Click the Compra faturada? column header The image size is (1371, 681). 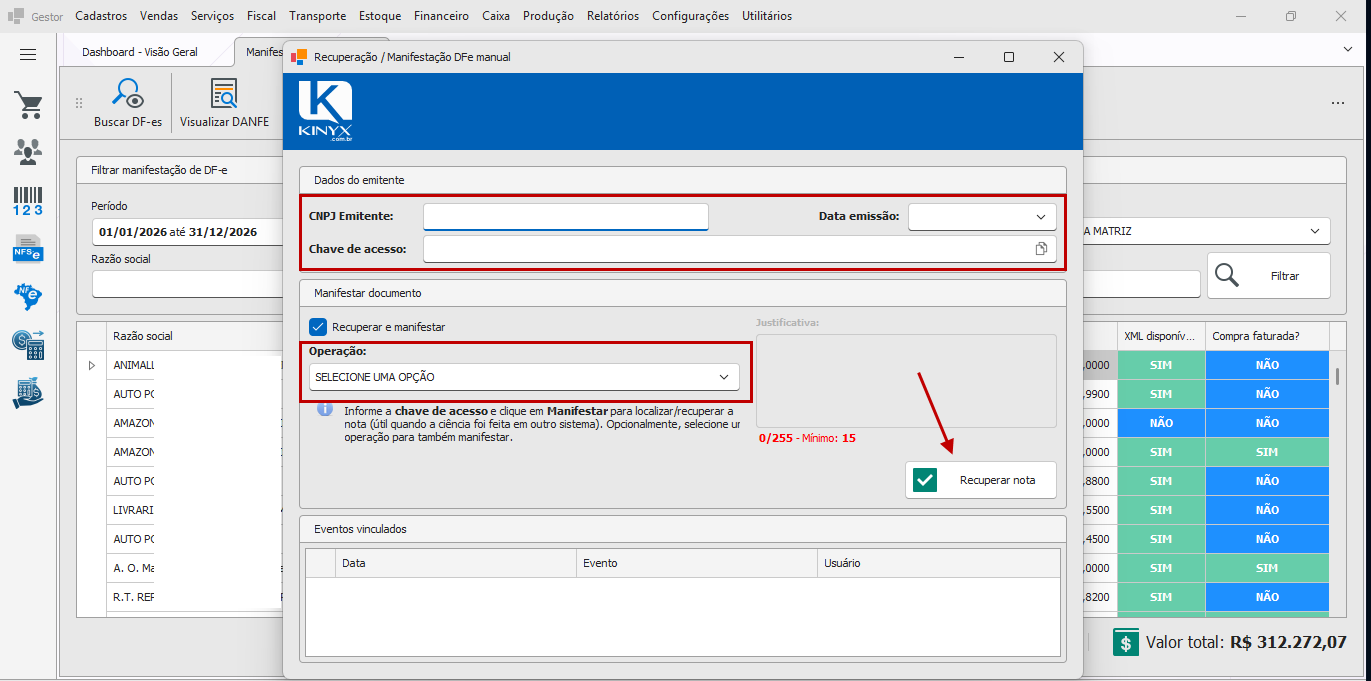point(1267,336)
